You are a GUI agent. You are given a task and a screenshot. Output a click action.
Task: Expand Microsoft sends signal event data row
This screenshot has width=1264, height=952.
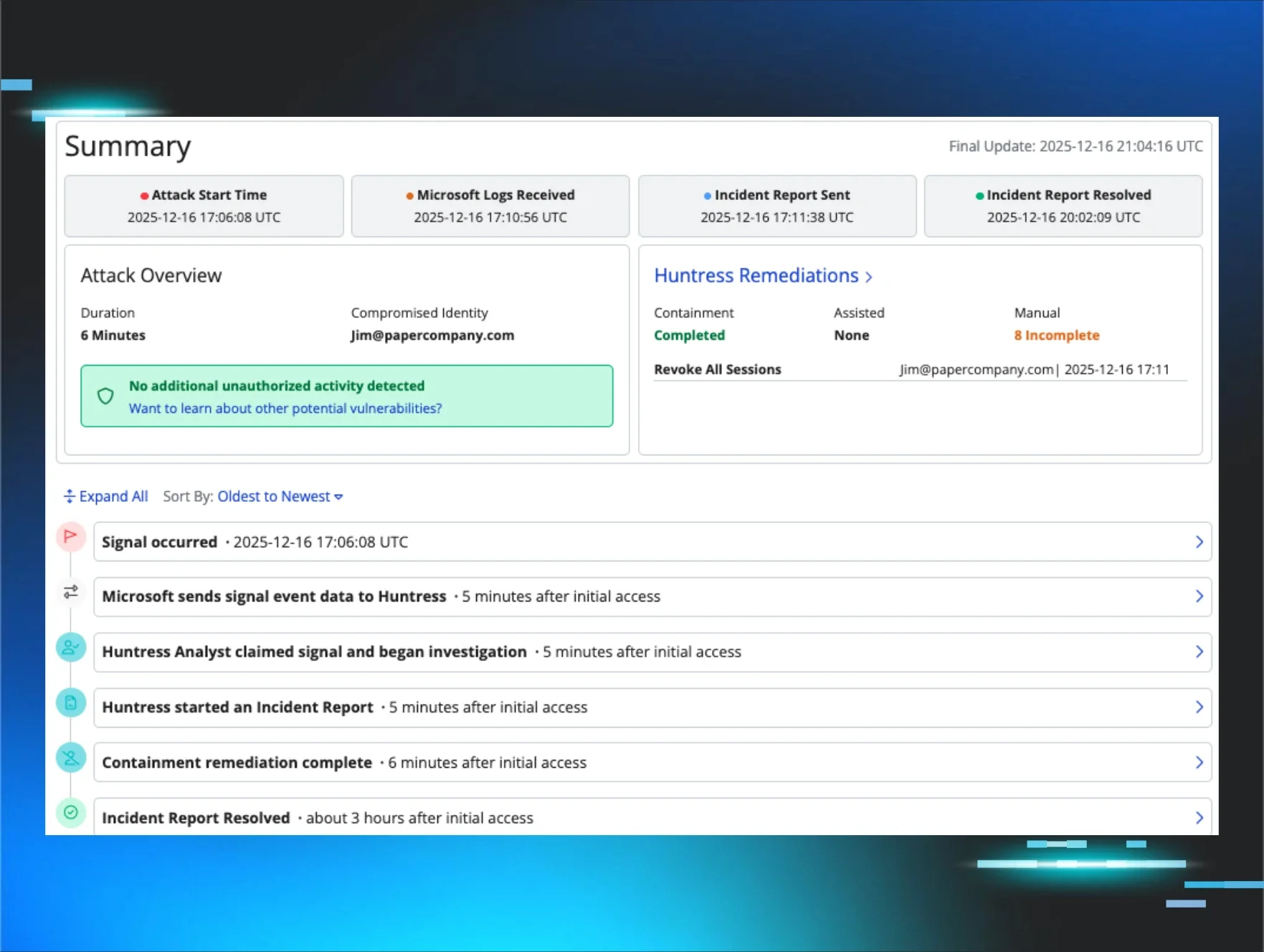pos(1199,596)
